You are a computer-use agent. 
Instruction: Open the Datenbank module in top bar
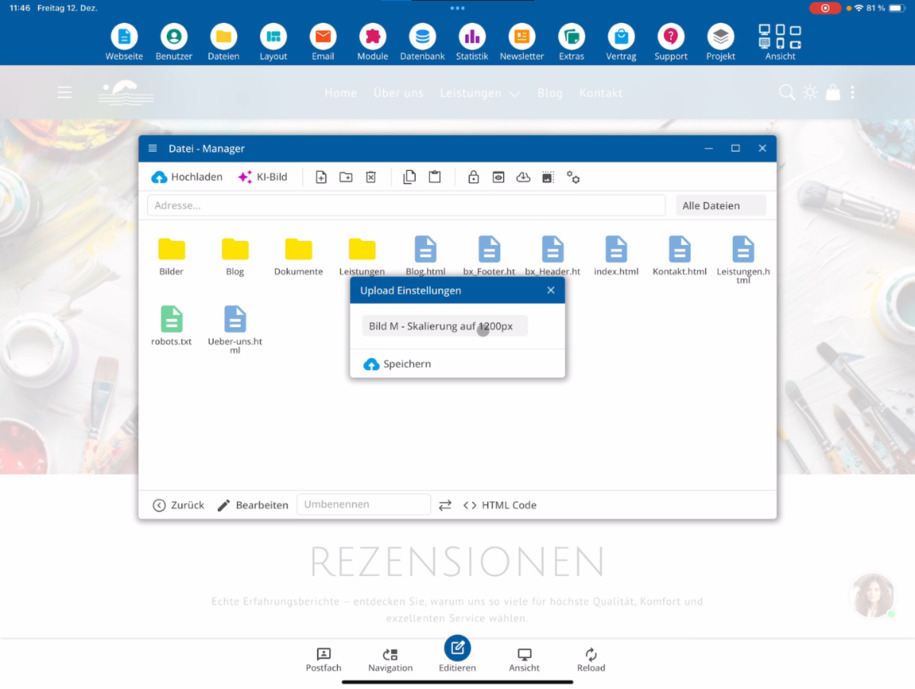422,42
